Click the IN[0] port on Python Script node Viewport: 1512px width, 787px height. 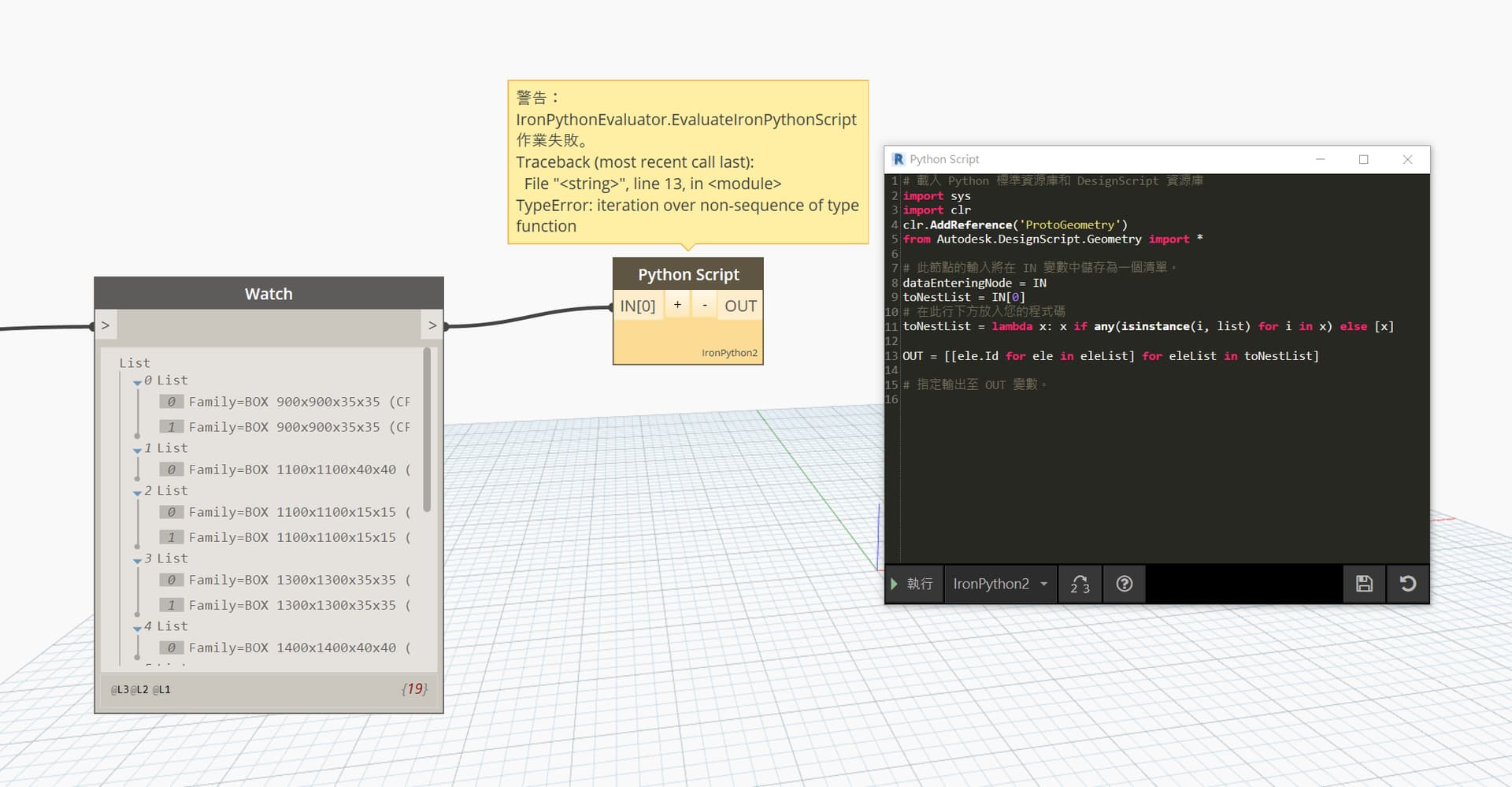point(637,306)
